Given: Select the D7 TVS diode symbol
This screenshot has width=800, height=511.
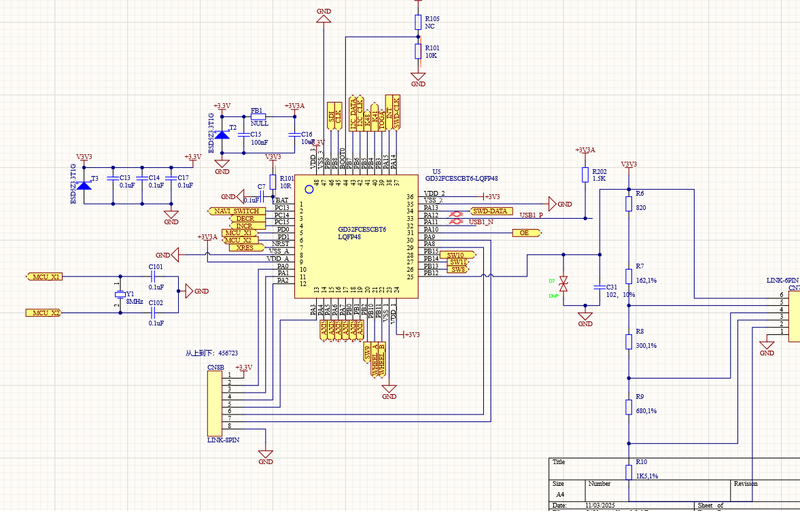Looking at the screenshot, I should pyautogui.click(x=563, y=284).
